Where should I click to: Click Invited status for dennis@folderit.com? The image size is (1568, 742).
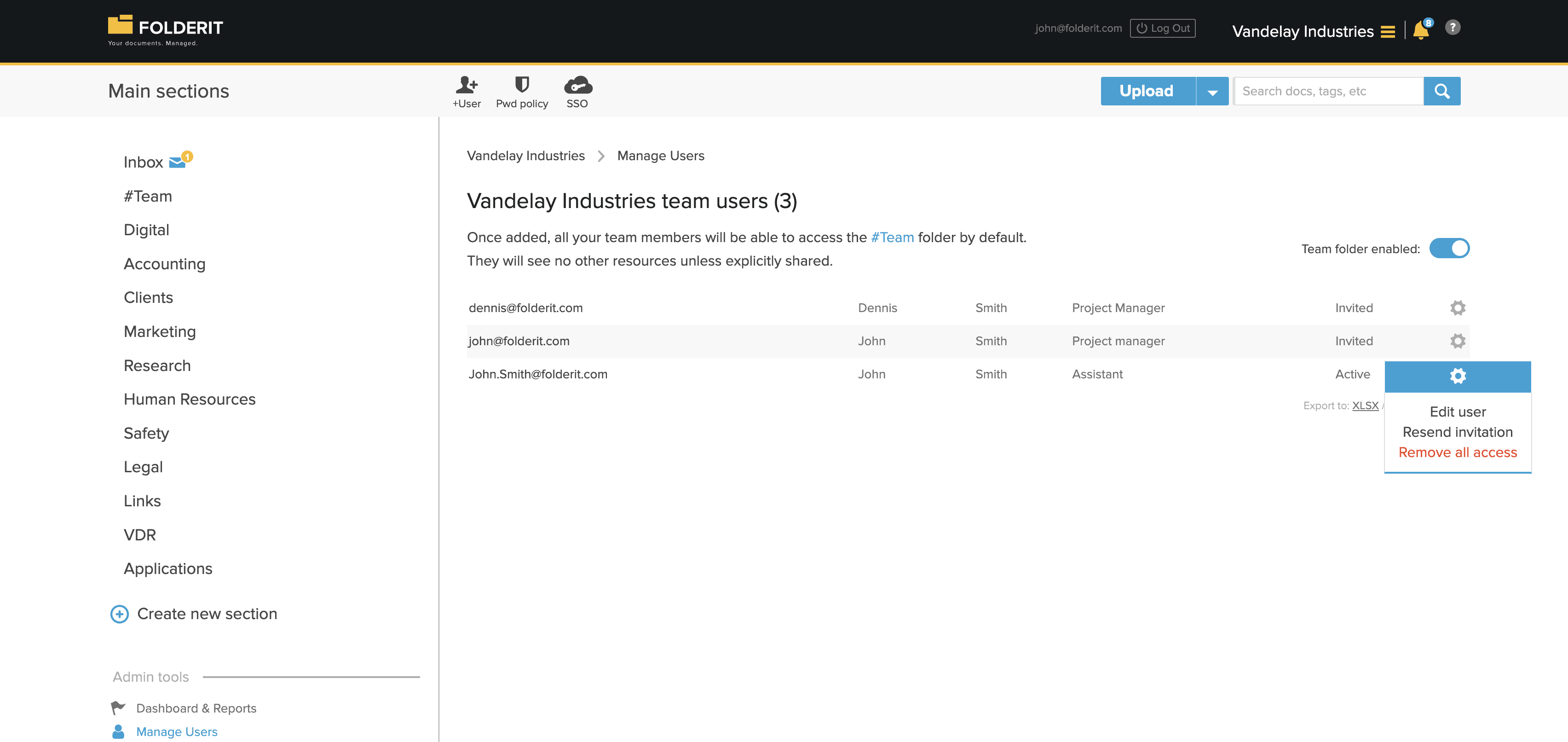pyautogui.click(x=1354, y=307)
